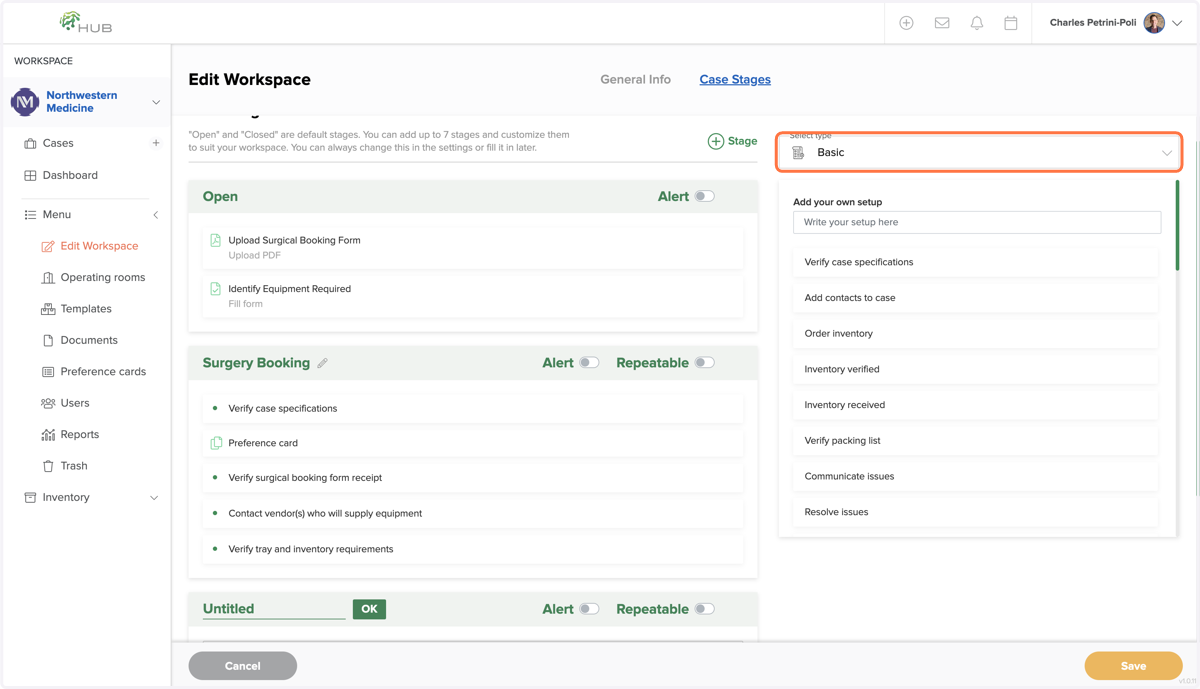Screen dimensions: 1200x689
Task: Click the Menu list icon
Action: coord(30,215)
